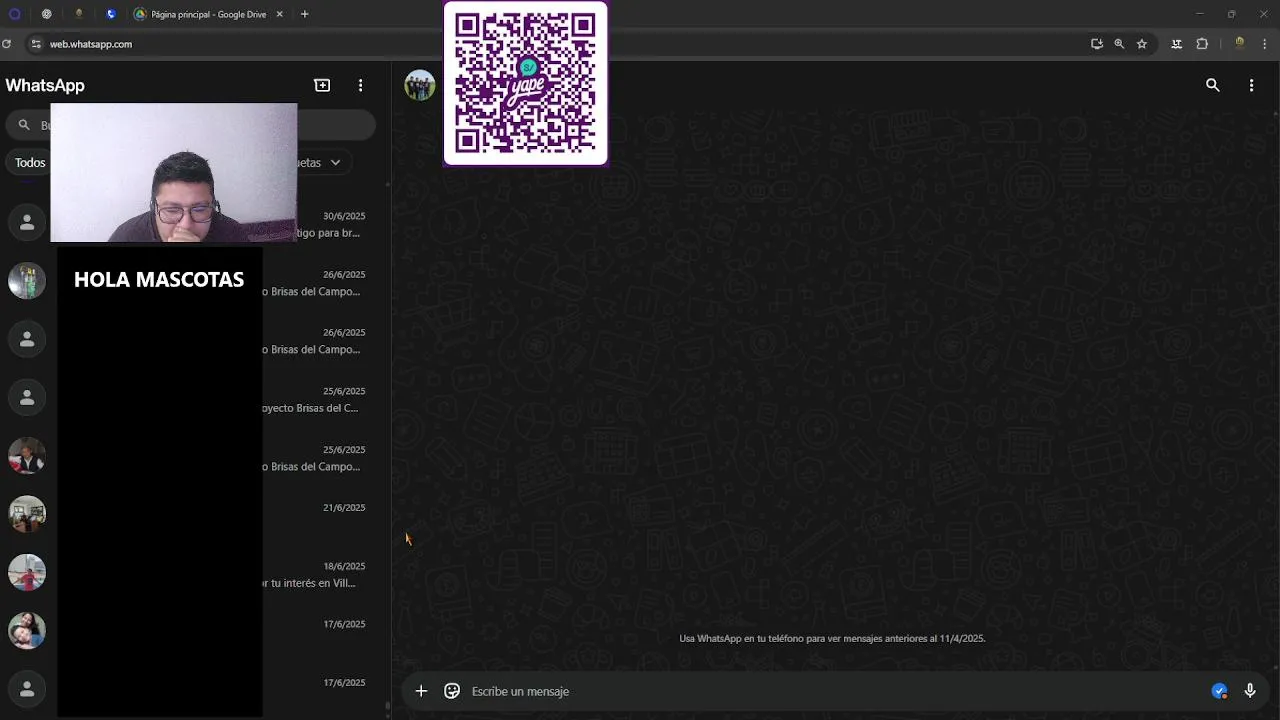The image size is (1280, 720).
Task: Open the WhatsApp sidebar three-dot menu
Action: click(x=361, y=85)
